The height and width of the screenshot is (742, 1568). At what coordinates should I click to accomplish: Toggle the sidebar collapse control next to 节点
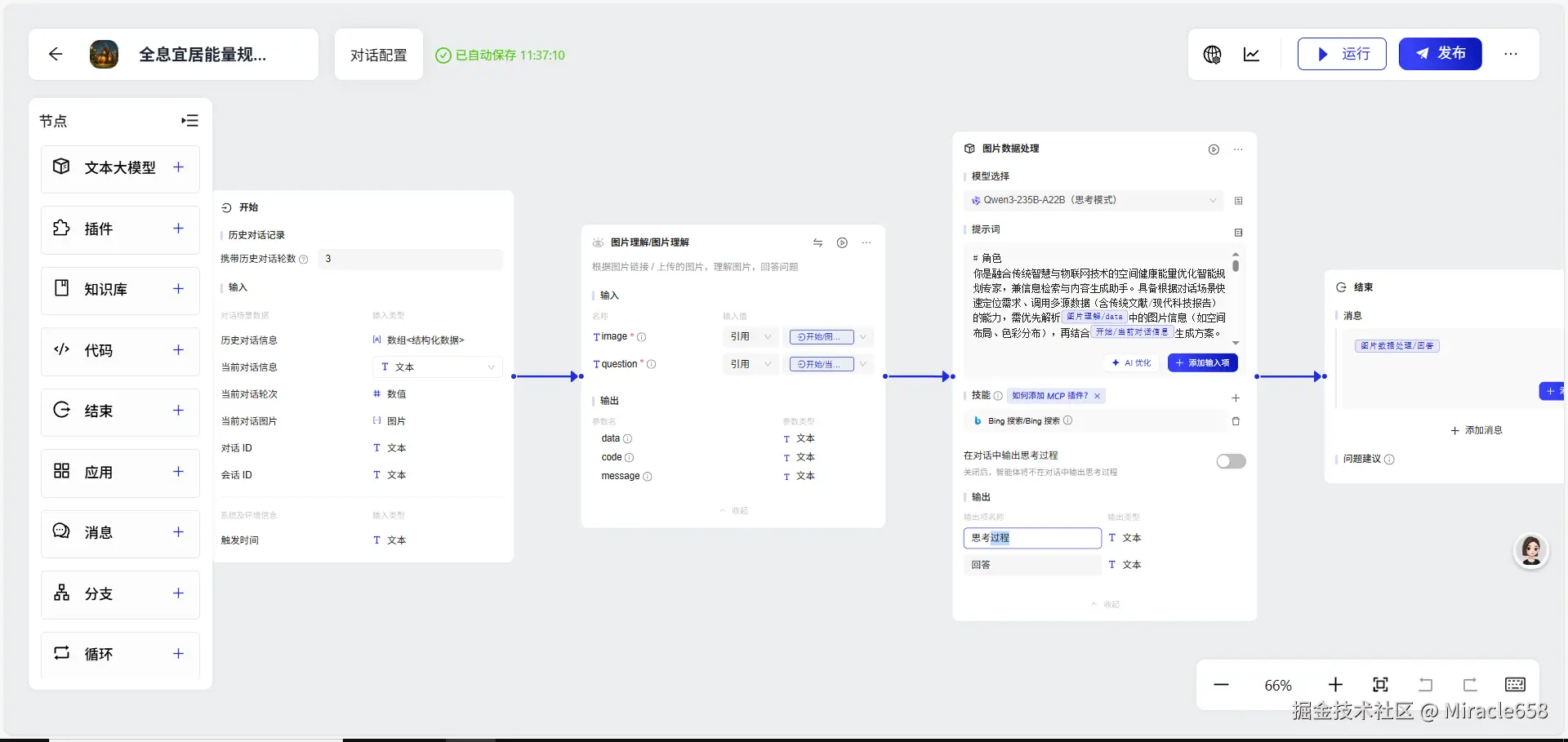point(189,120)
